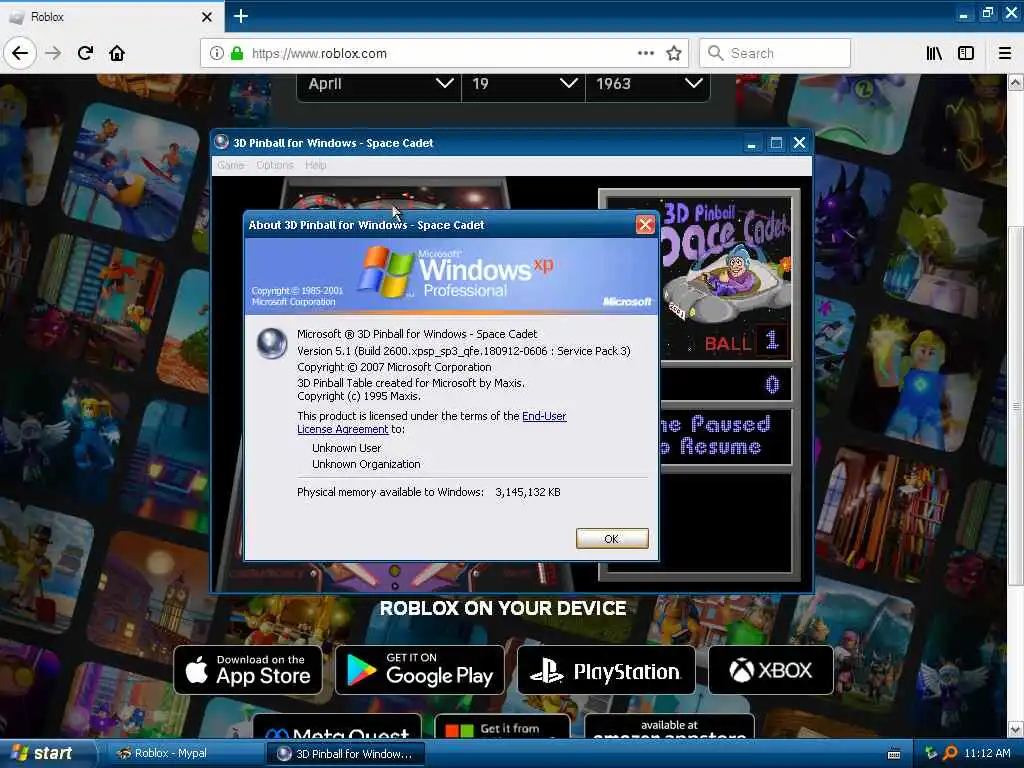Click the pinball ball icon in About dialog

(272, 343)
